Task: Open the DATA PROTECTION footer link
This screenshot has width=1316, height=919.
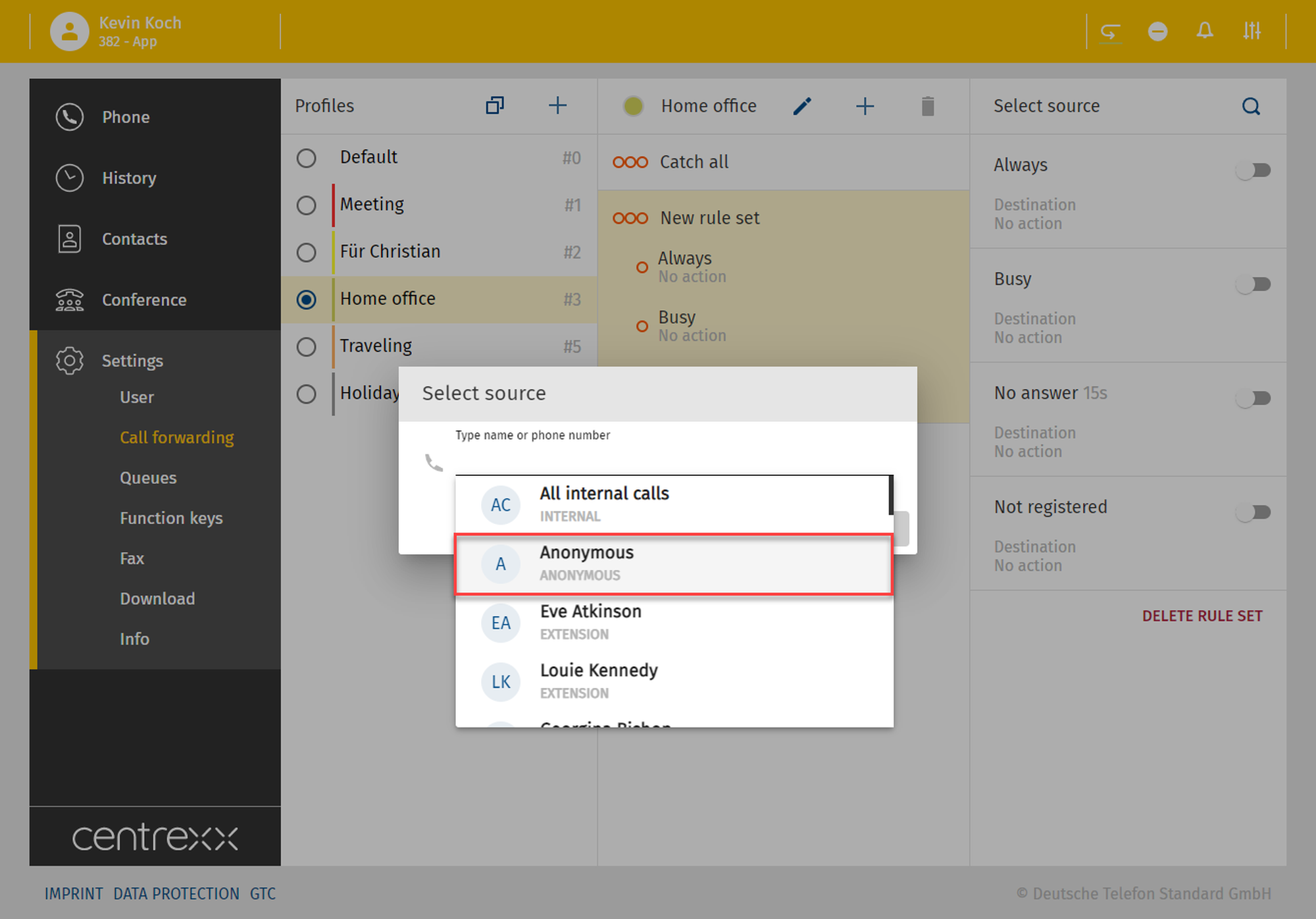Action: [x=176, y=894]
